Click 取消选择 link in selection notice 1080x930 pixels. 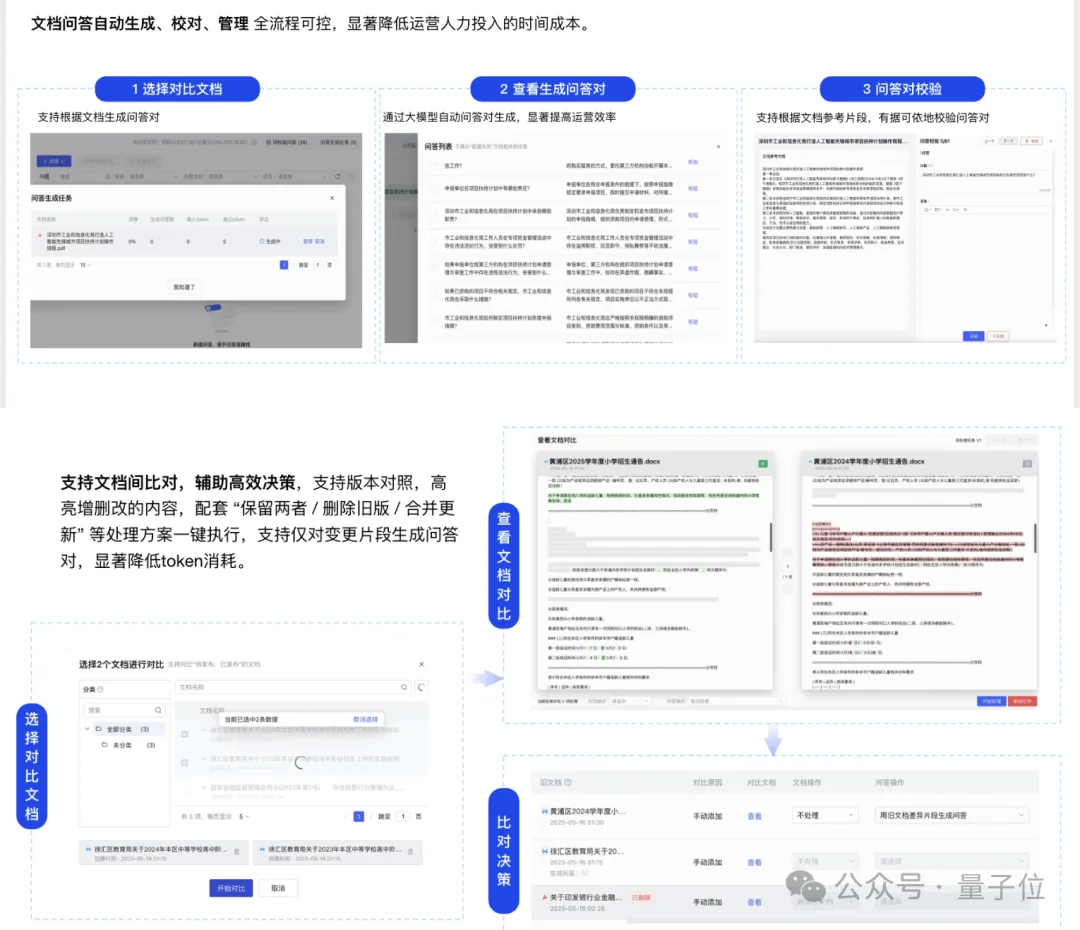click(x=366, y=719)
